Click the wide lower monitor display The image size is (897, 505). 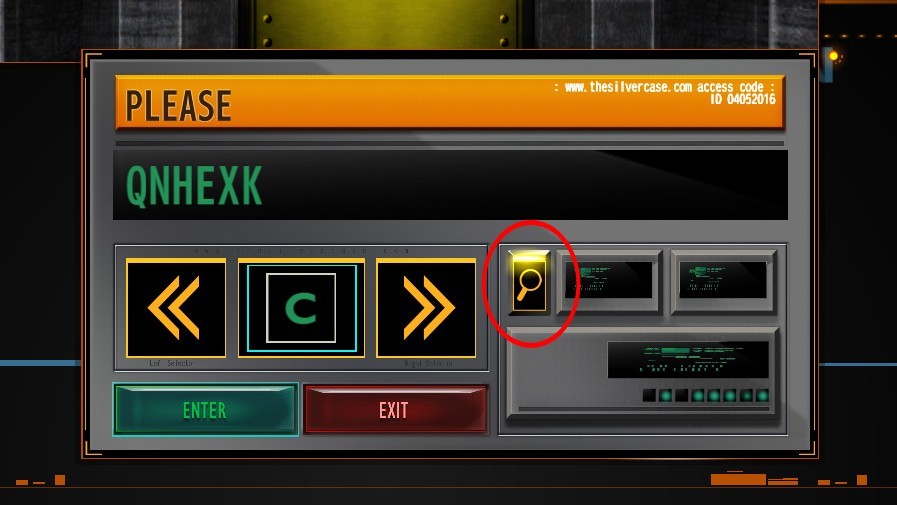click(688, 360)
